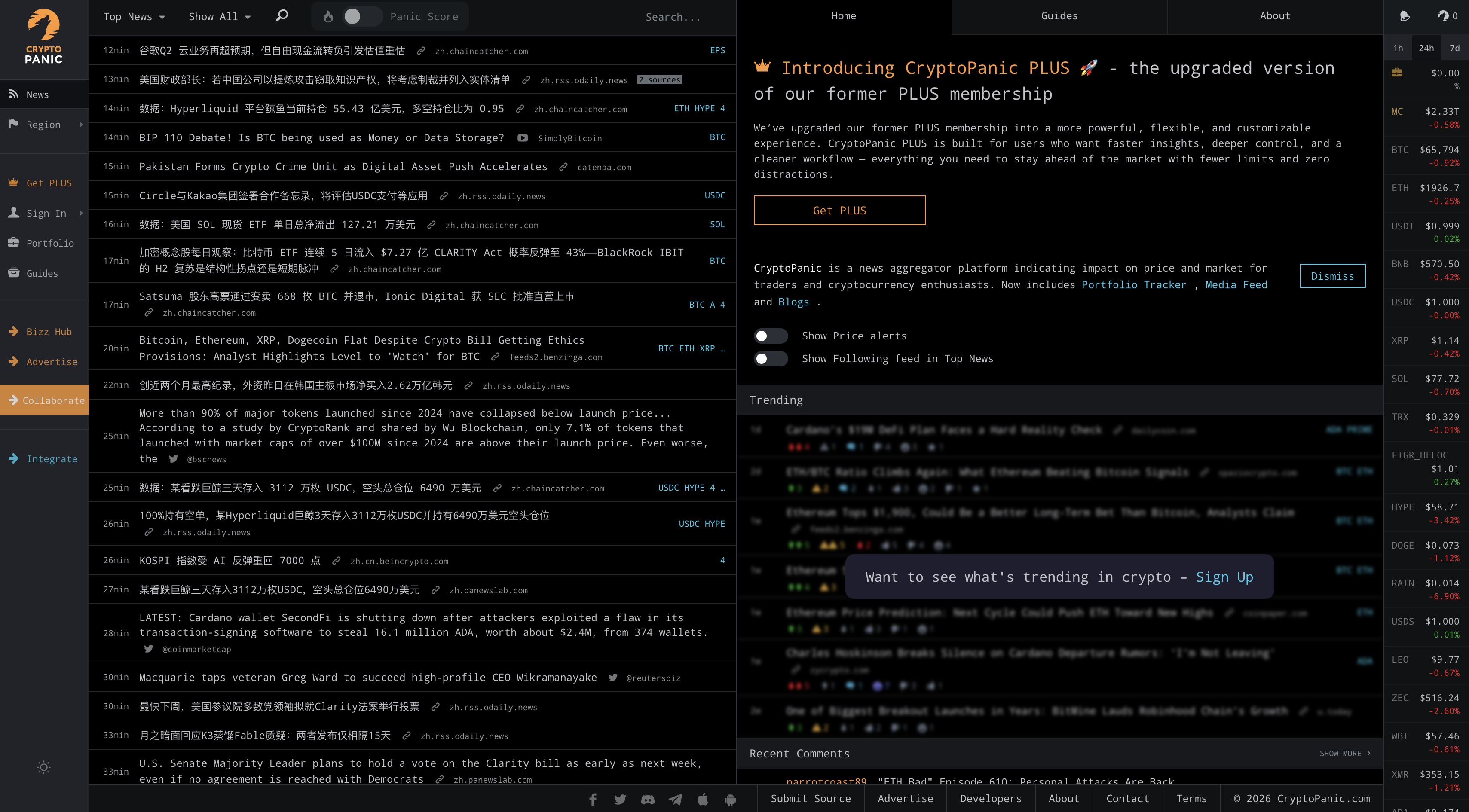
Task: Click the YouTube icon beside SimplyBitcoin
Action: 522,138
